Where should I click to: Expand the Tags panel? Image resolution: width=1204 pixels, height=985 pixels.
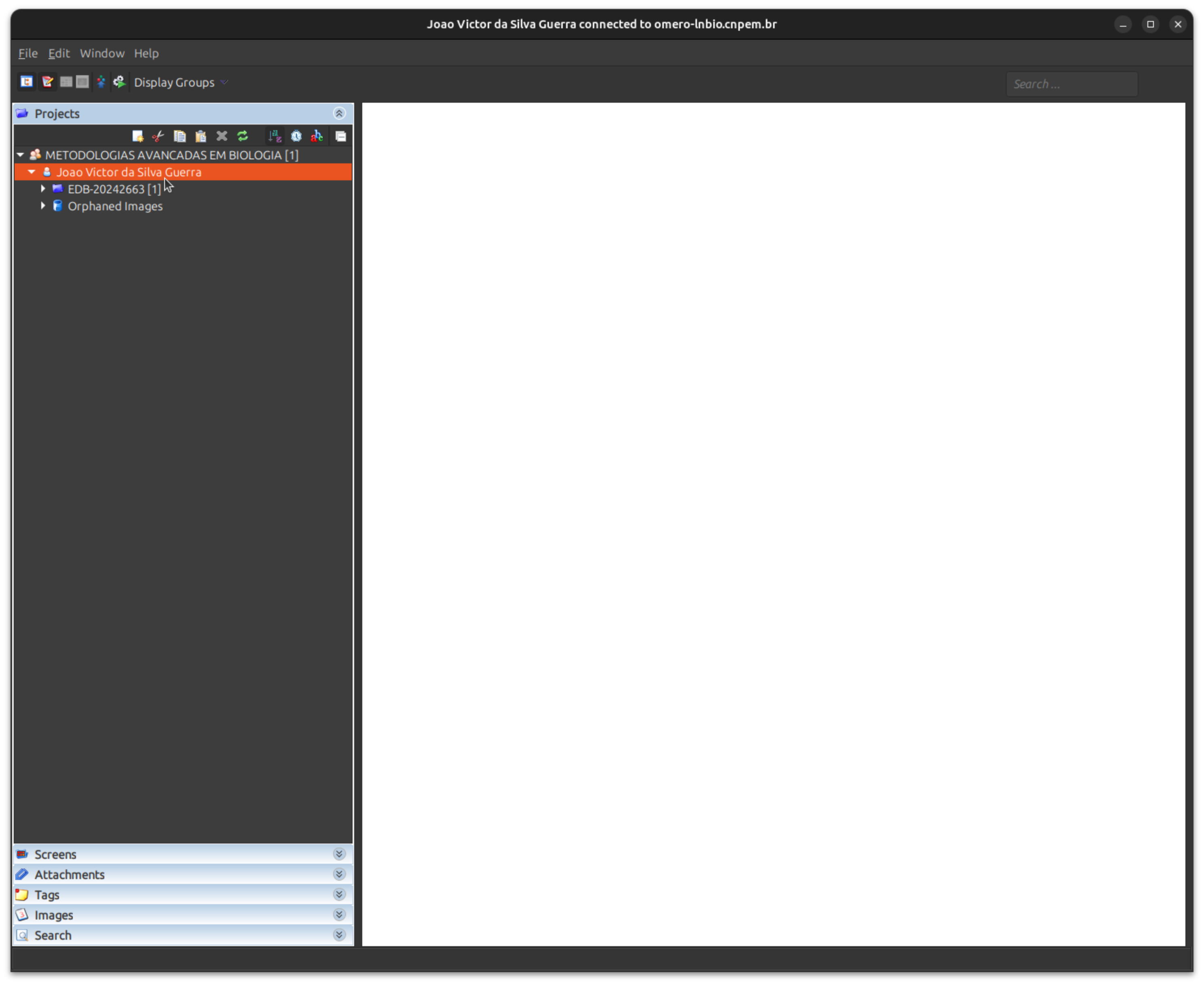pos(339,894)
